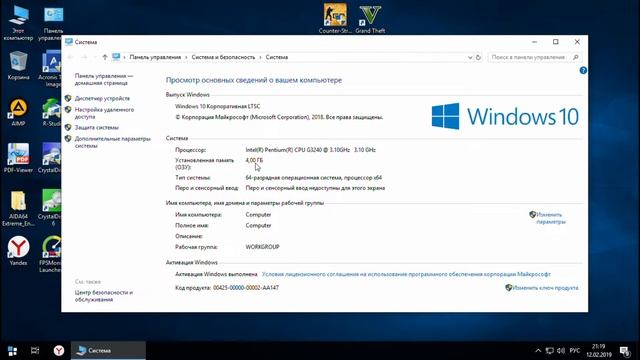
Task: Select Панель управления breadcrumb
Action: (x=155, y=57)
